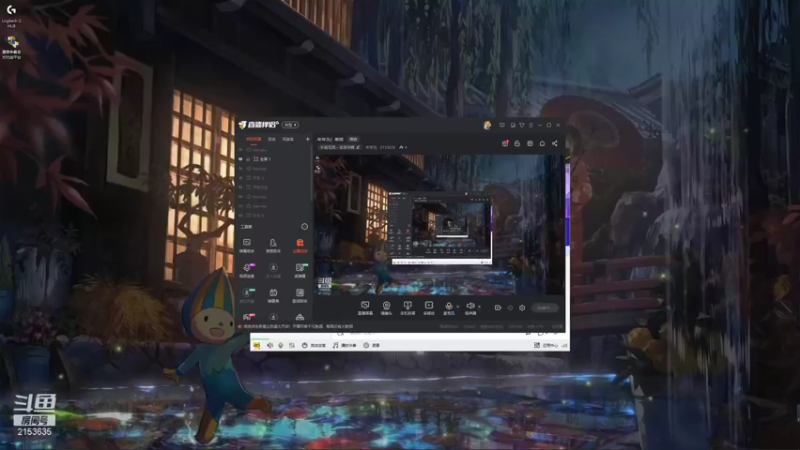This screenshot has height=450, width=800.
Task: Click the lock-shaped icon above the preview
Action: pos(517,143)
